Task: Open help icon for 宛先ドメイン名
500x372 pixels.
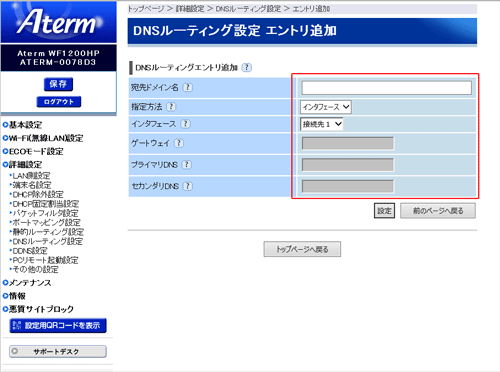Action: point(188,87)
